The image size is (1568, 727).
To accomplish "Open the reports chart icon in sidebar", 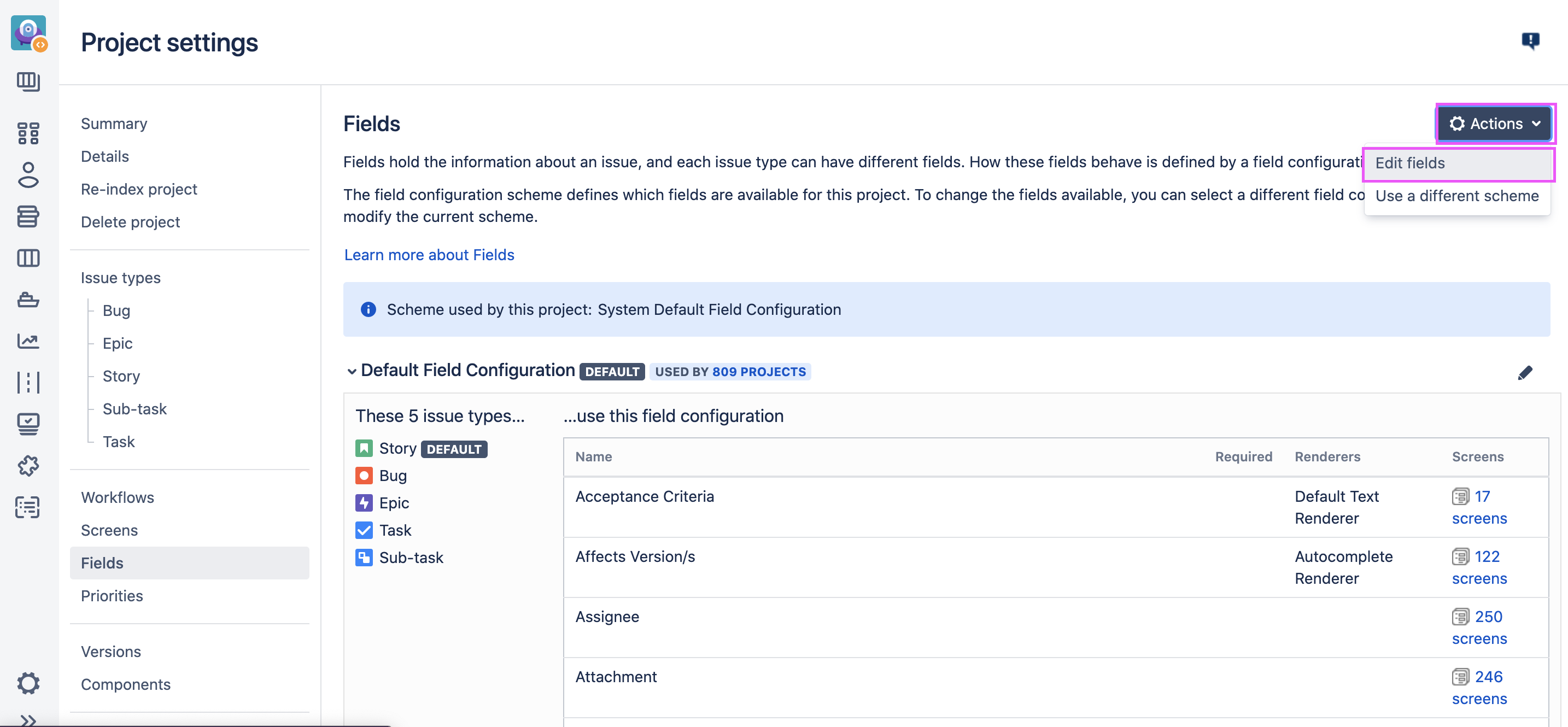I will 28,341.
